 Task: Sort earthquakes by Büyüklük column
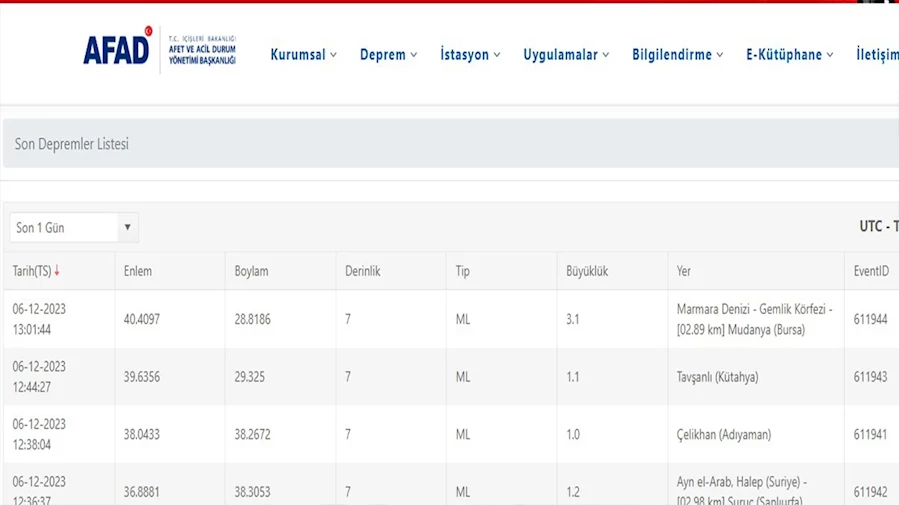[587, 271]
